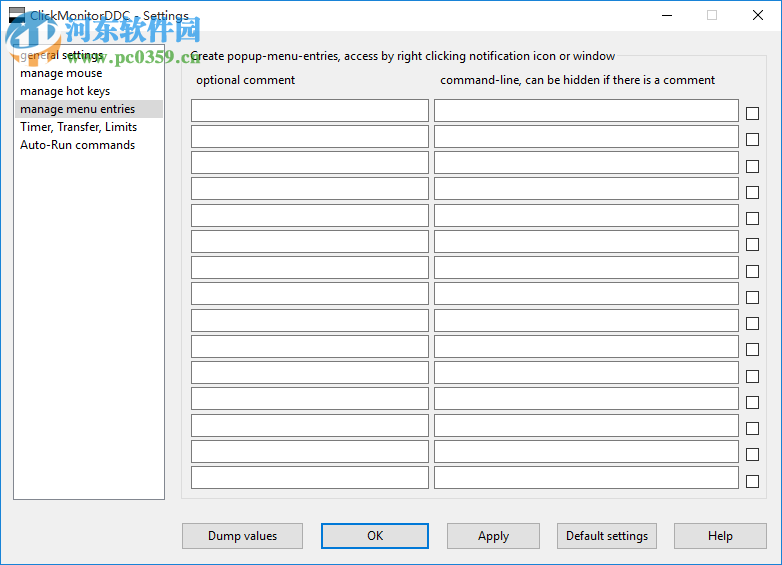Click the second optional comment field
This screenshot has height=565, width=782.
click(x=310, y=137)
